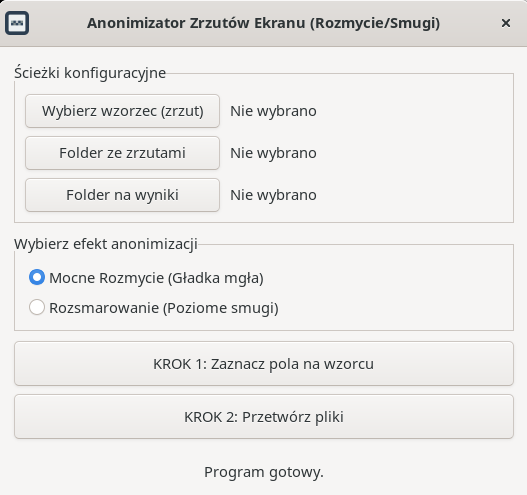Click the 'Folder na wyniki' button
This screenshot has width=527, height=495.
pyautogui.click(x=122, y=195)
